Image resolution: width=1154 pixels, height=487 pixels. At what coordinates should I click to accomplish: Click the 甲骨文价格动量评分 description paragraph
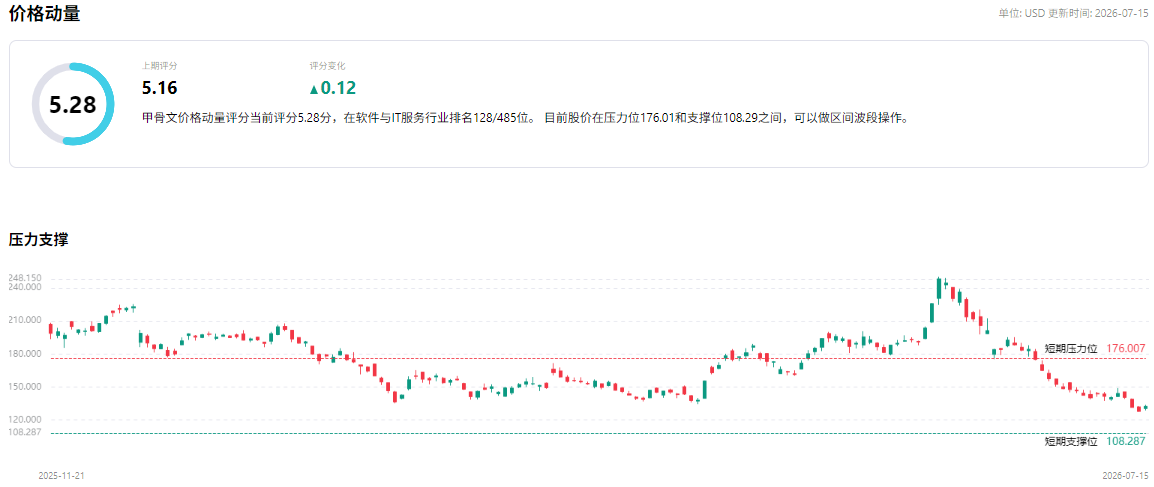[x=525, y=118]
